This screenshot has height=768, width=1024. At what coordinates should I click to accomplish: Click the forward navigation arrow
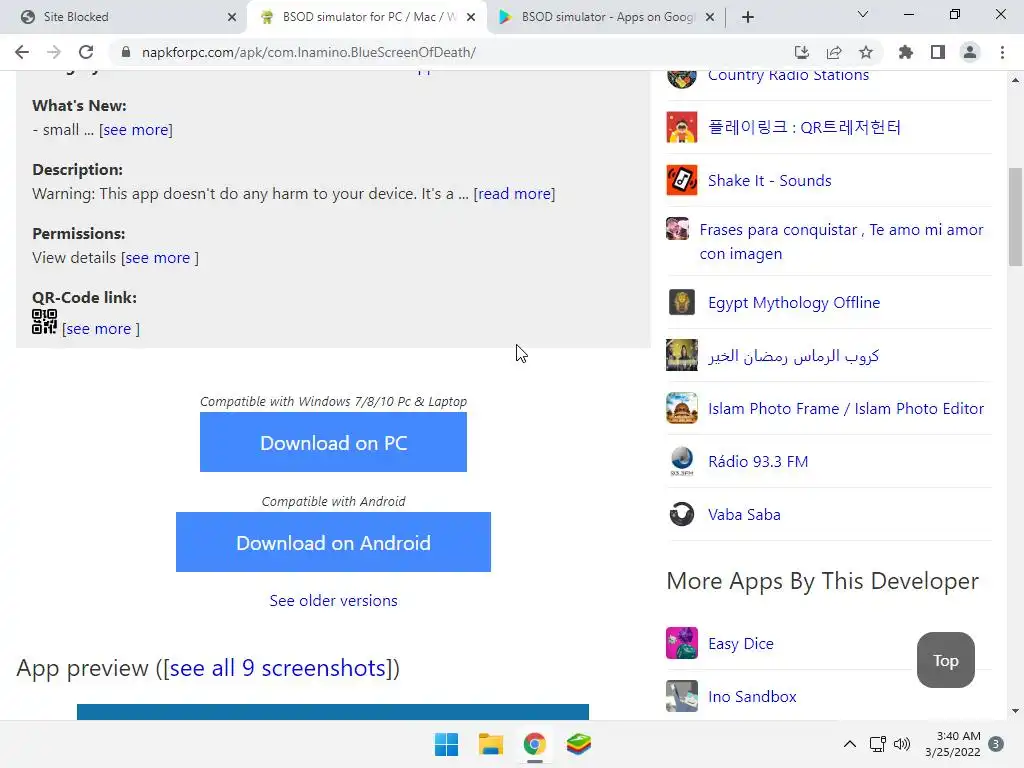point(54,52)
